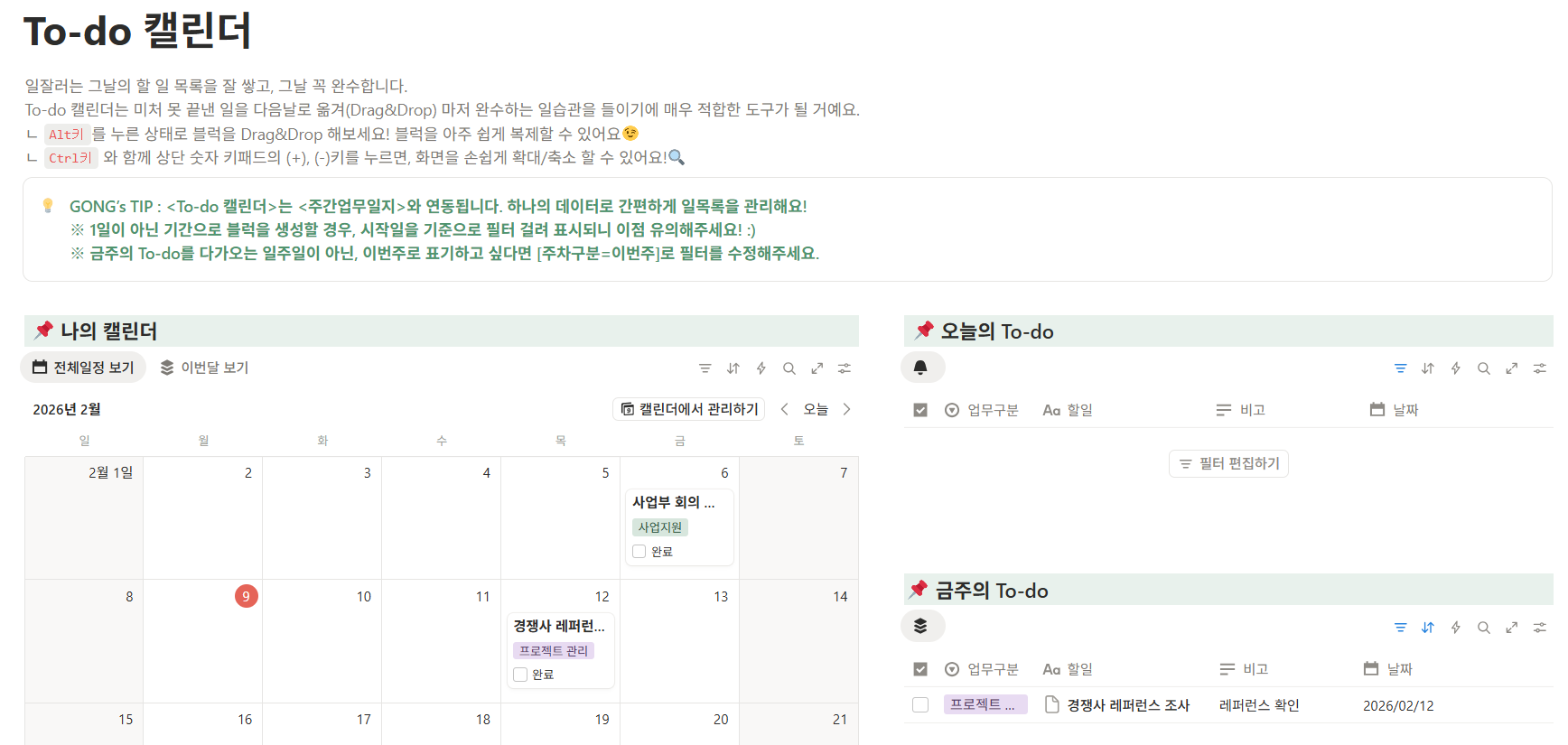Check 완료 on the 경쟁사 레퍼런스 event
The width and height of the screenshot is (1568, 745).
coord(520,674)
